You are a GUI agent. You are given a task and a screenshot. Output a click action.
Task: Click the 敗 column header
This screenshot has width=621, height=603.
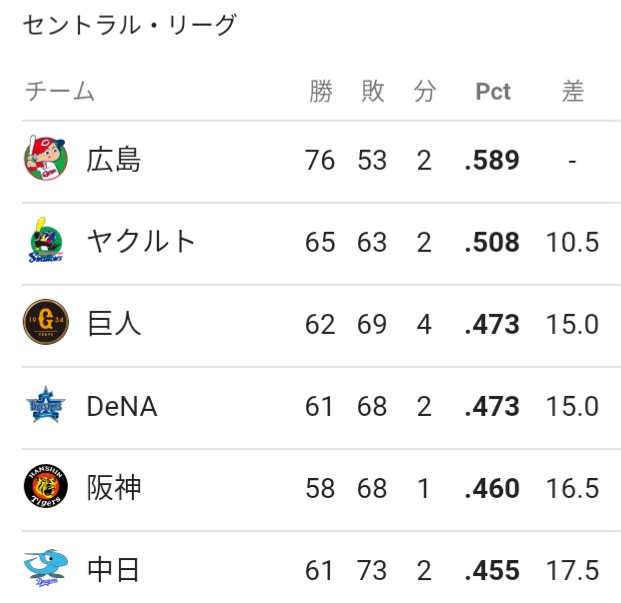click(373, 91)
